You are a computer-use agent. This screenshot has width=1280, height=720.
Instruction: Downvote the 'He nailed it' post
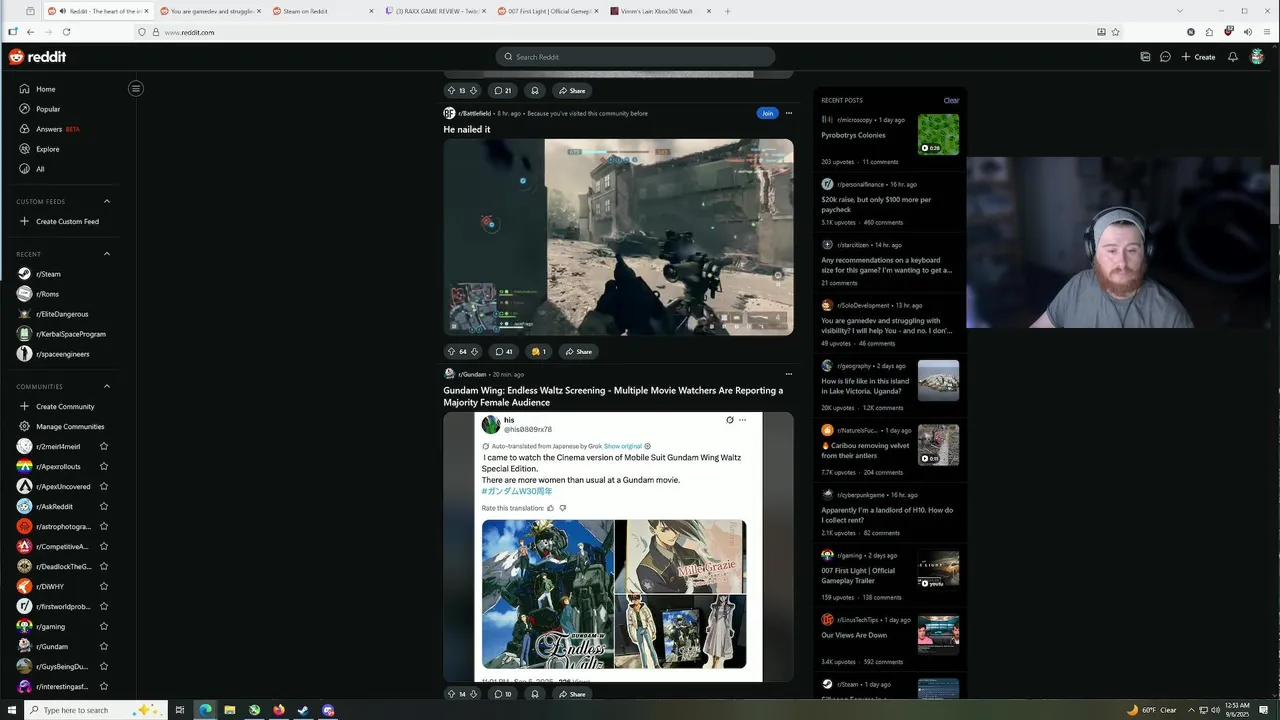click(x=474, y=352)
